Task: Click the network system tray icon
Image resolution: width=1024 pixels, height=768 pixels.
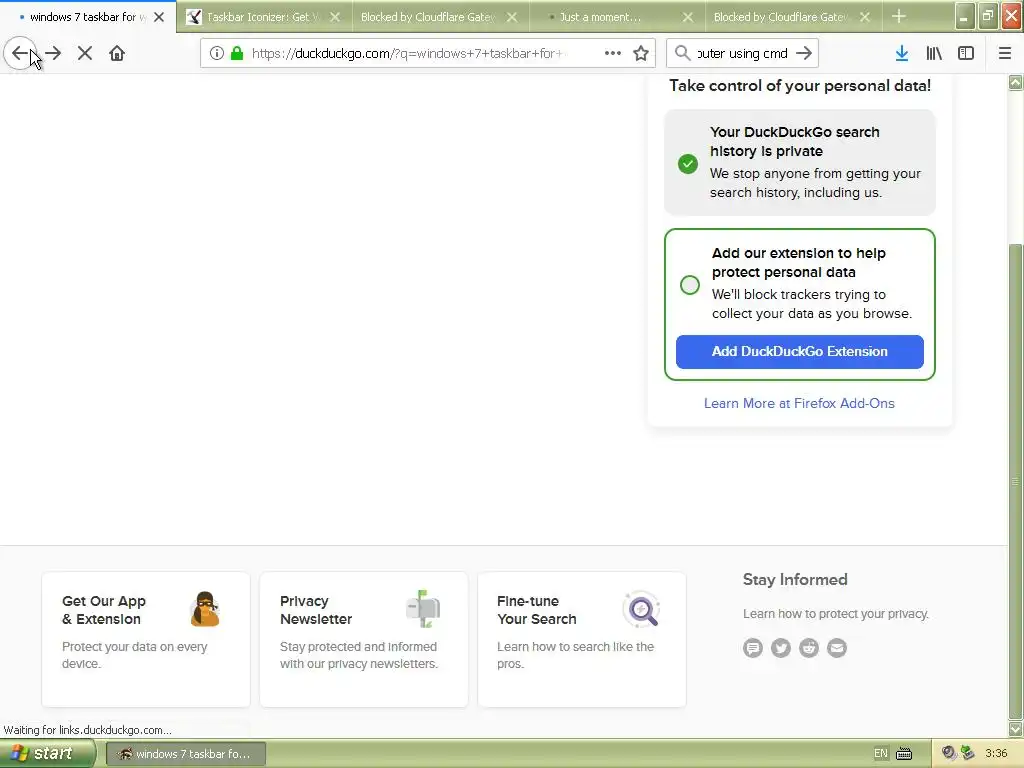Action: (x=967, y=754)
